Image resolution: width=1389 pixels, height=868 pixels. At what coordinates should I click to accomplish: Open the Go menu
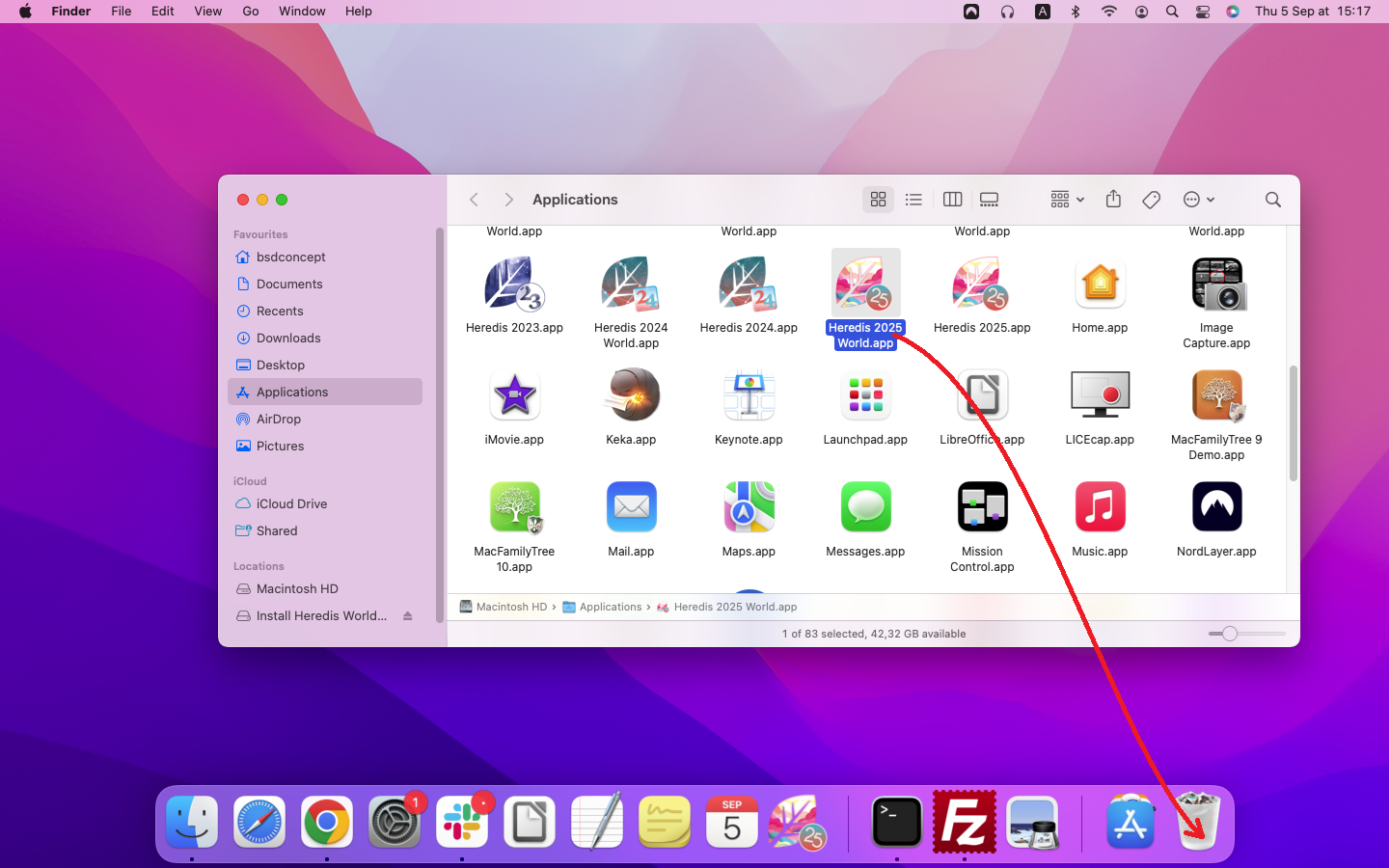pyautogui.click(x=251, y=12)
